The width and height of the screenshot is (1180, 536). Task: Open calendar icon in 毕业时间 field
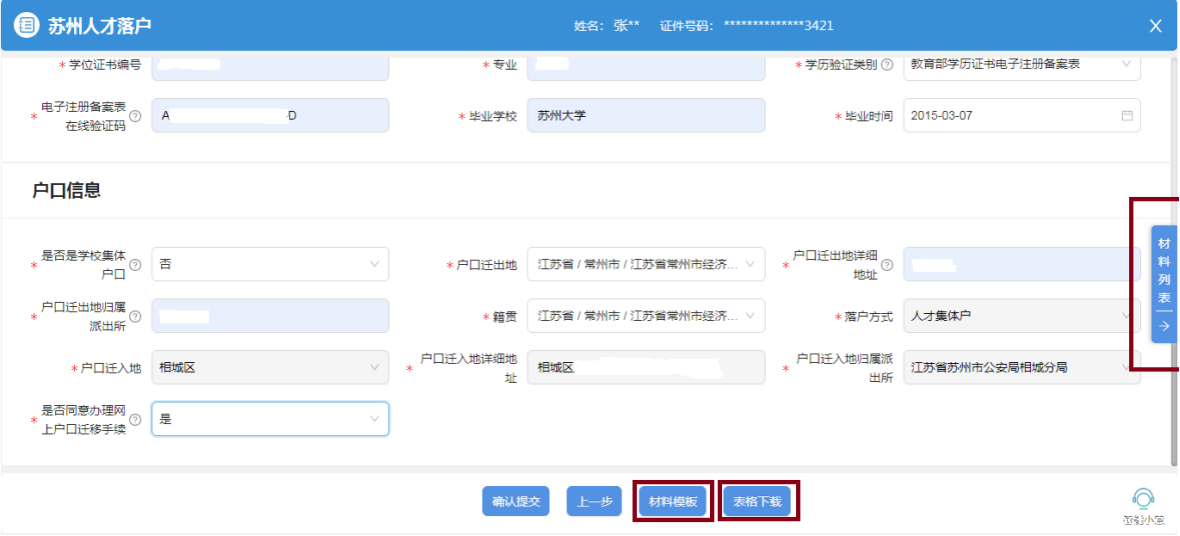pos(1127,116)
